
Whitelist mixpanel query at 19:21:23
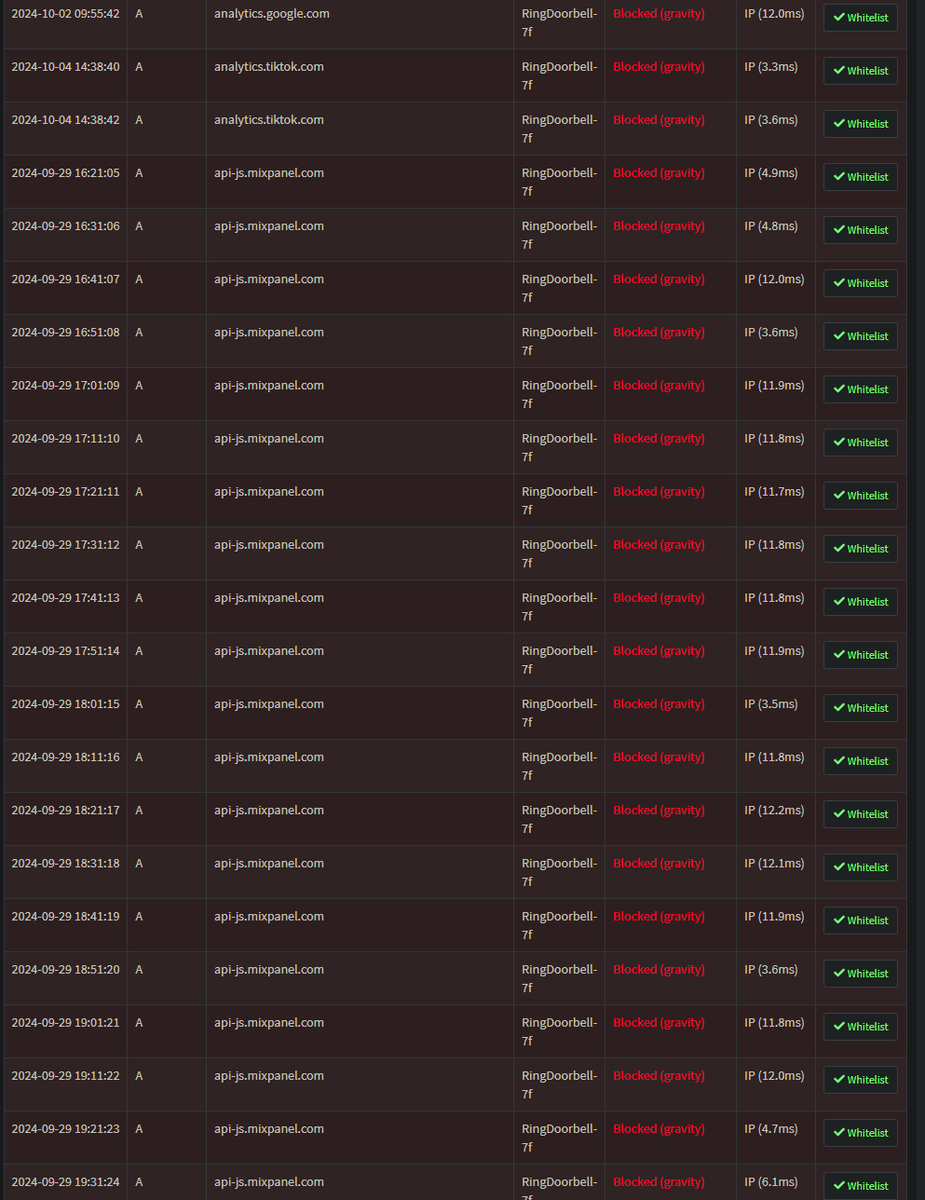click(860, 1132)
